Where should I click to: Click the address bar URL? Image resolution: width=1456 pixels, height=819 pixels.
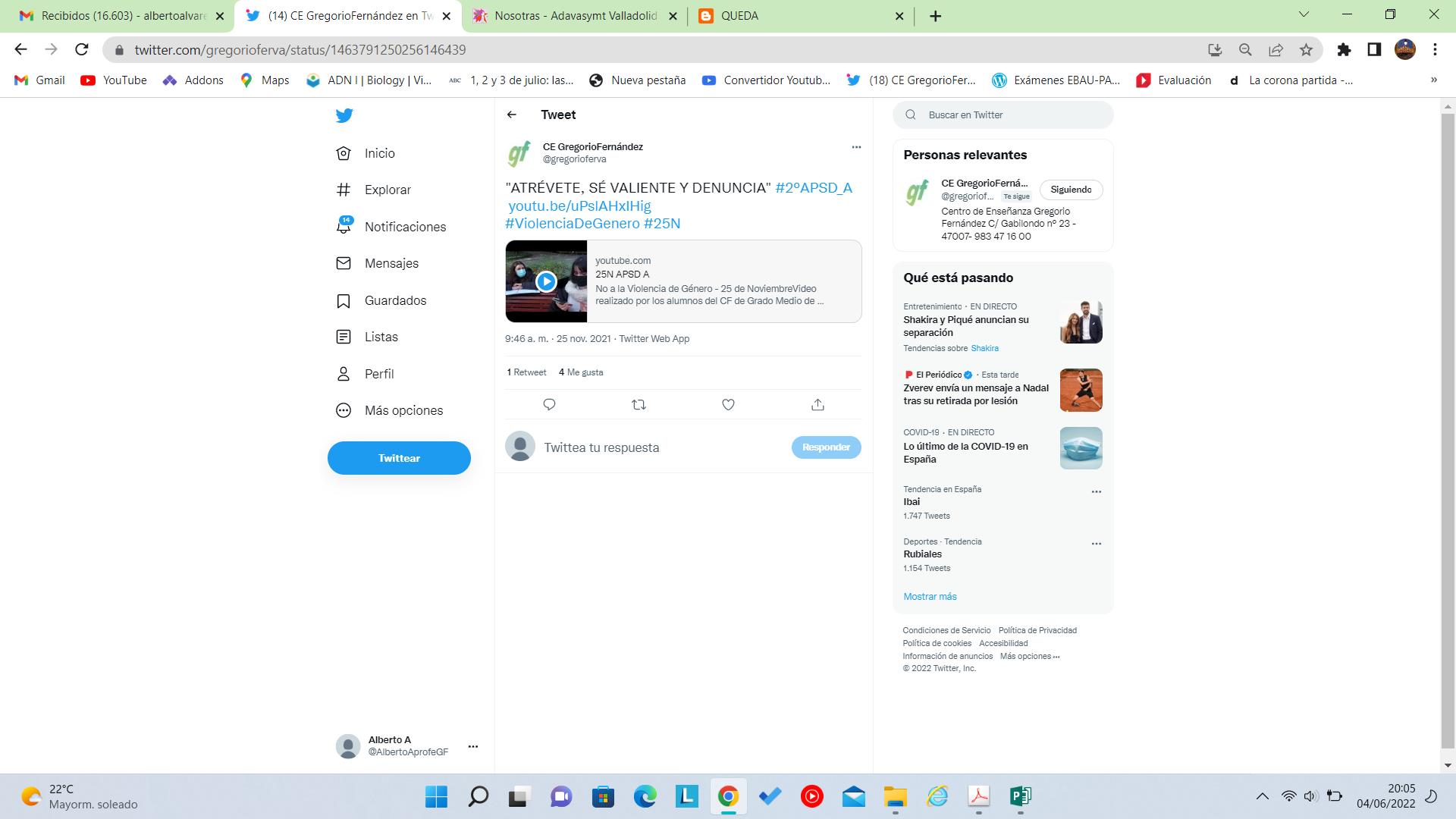pos(300,50)
